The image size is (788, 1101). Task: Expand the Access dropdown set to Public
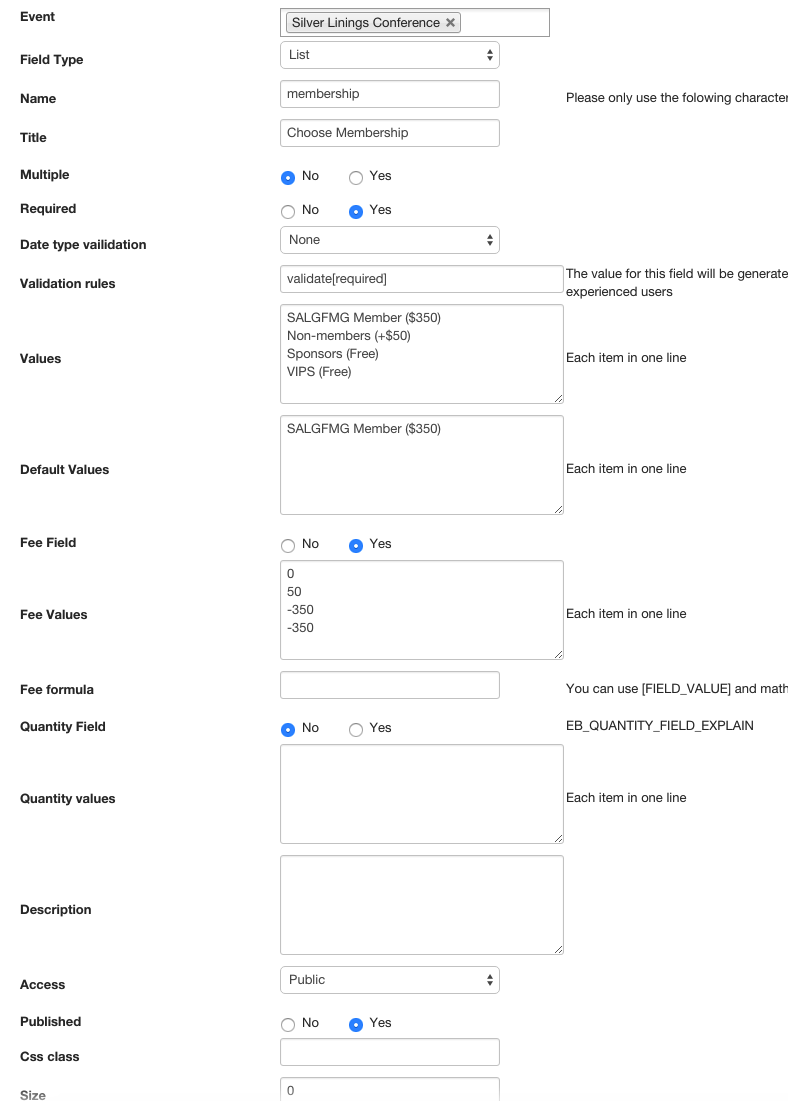(x=389, y=980)
